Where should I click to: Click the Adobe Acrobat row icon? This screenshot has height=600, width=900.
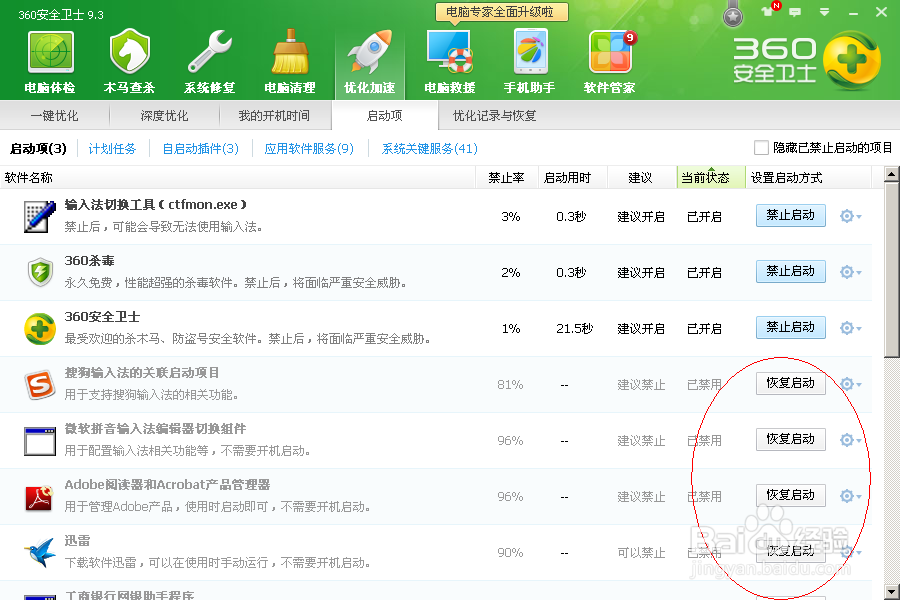pos(39,497)
